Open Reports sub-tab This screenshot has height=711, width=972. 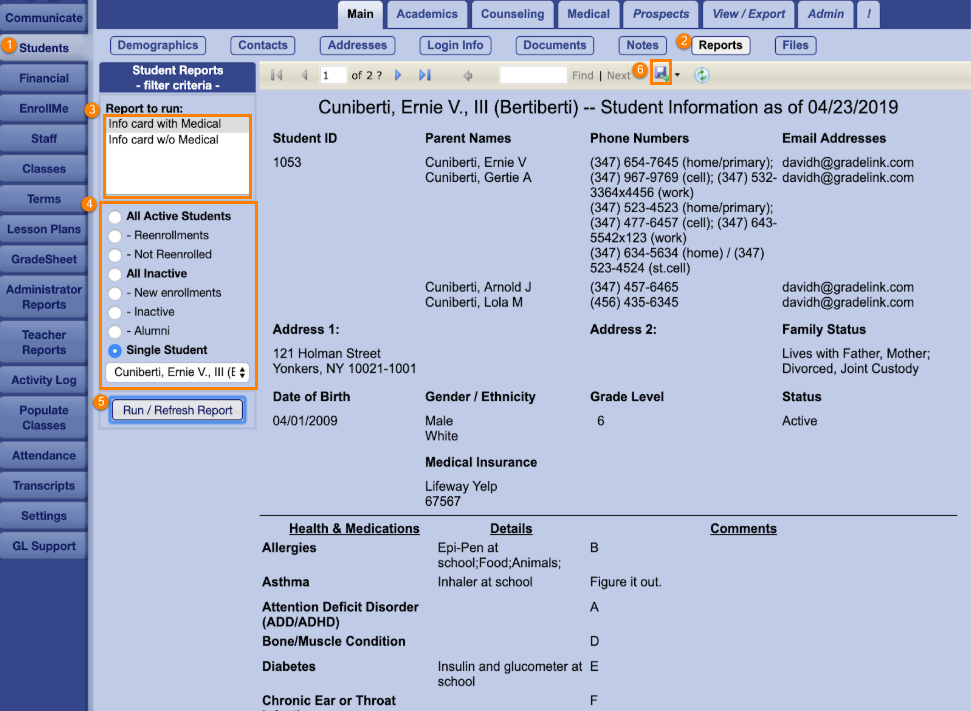point(720,45)
